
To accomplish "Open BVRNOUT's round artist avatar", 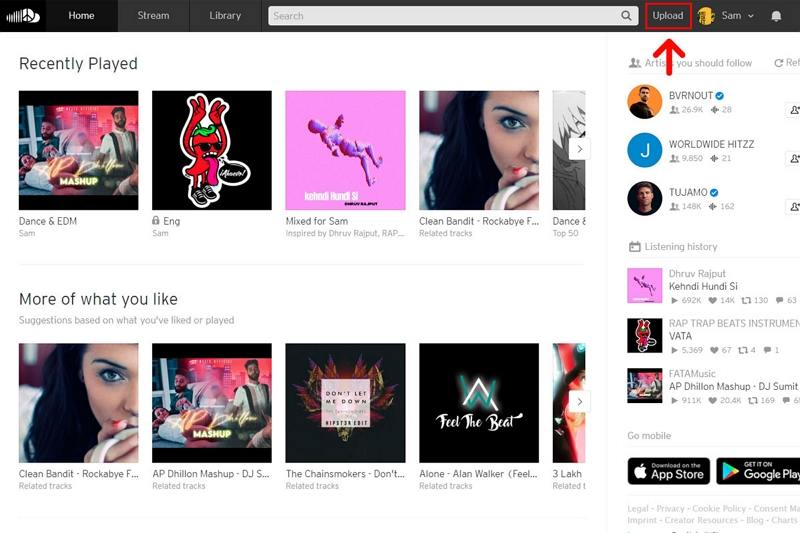I will [644, 101].
